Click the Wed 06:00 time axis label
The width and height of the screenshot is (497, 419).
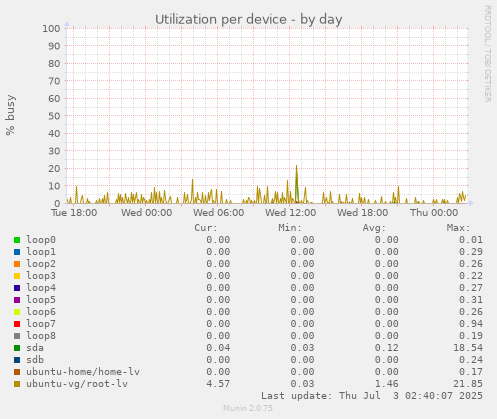(x=218, y=213)
